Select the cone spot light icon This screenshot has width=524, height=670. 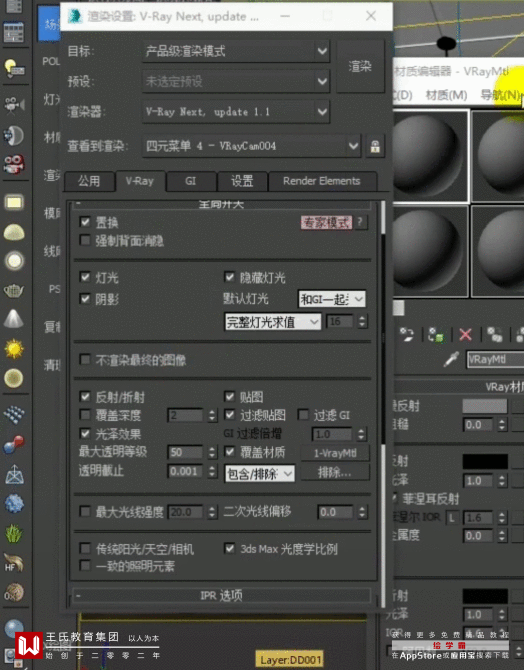(x=14, y=318)
